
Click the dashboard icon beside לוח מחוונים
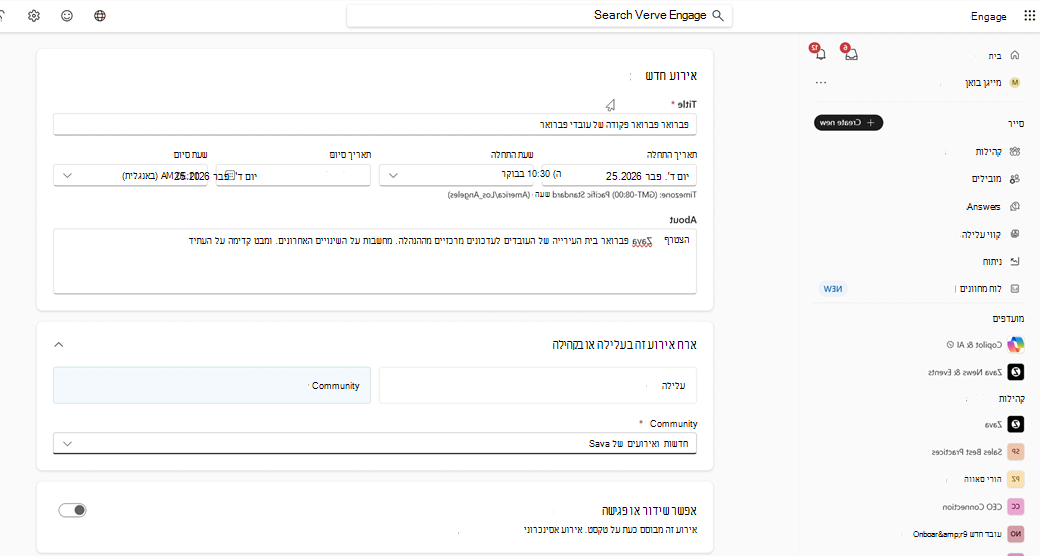click(1015, 289)
